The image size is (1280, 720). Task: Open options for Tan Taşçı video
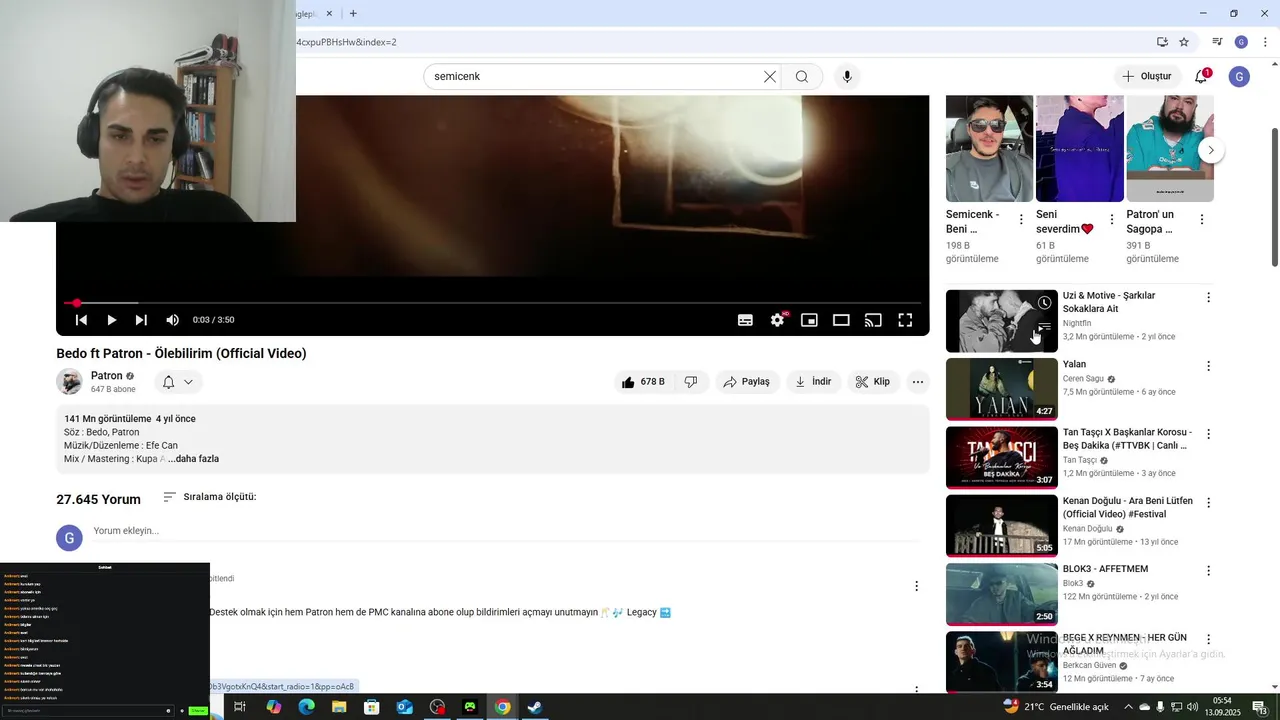(x=1208, y=434)
